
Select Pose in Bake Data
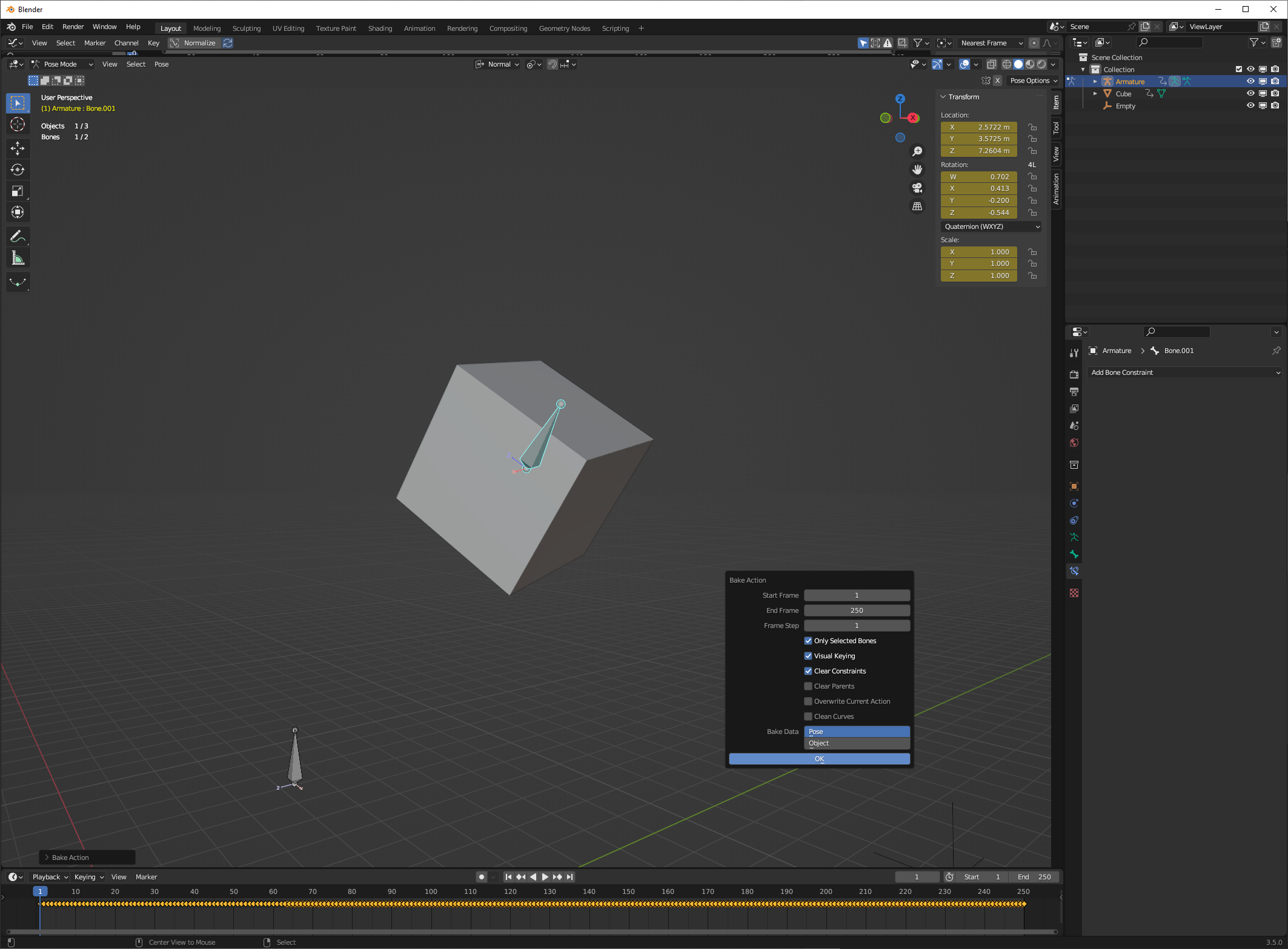click(857, 732)
